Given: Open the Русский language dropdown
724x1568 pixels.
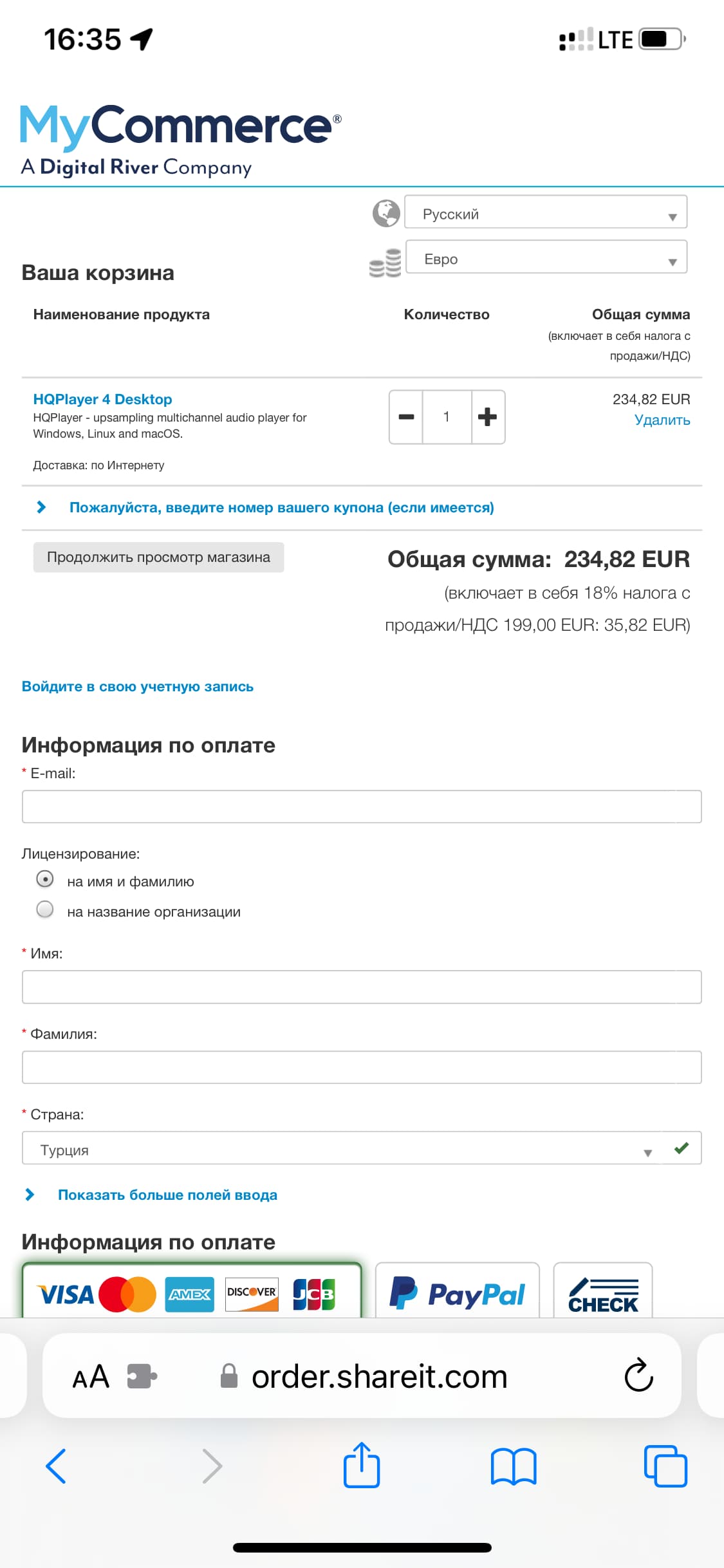Looking at the screenshot, I should coord(546,212).
